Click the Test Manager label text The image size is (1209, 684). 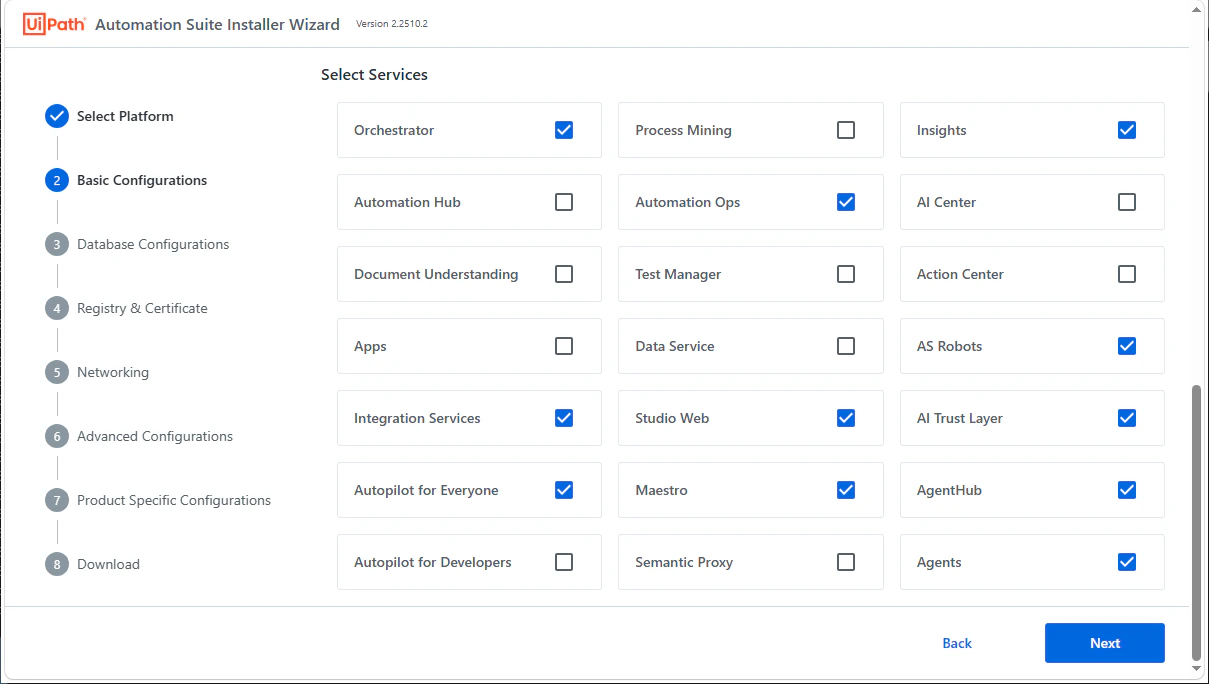click(x=678, y=274)
